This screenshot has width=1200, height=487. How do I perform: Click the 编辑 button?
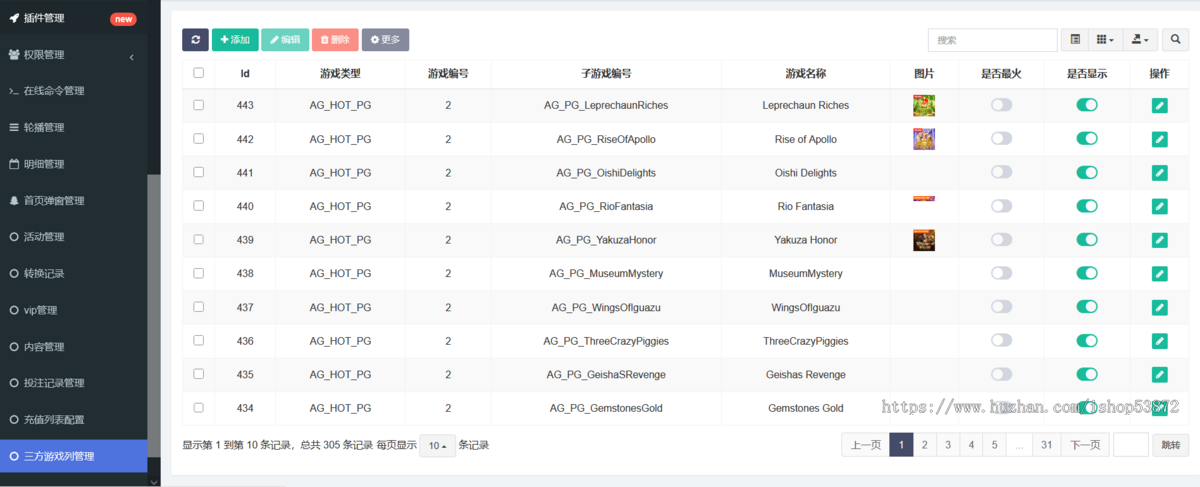coord(285,40)
